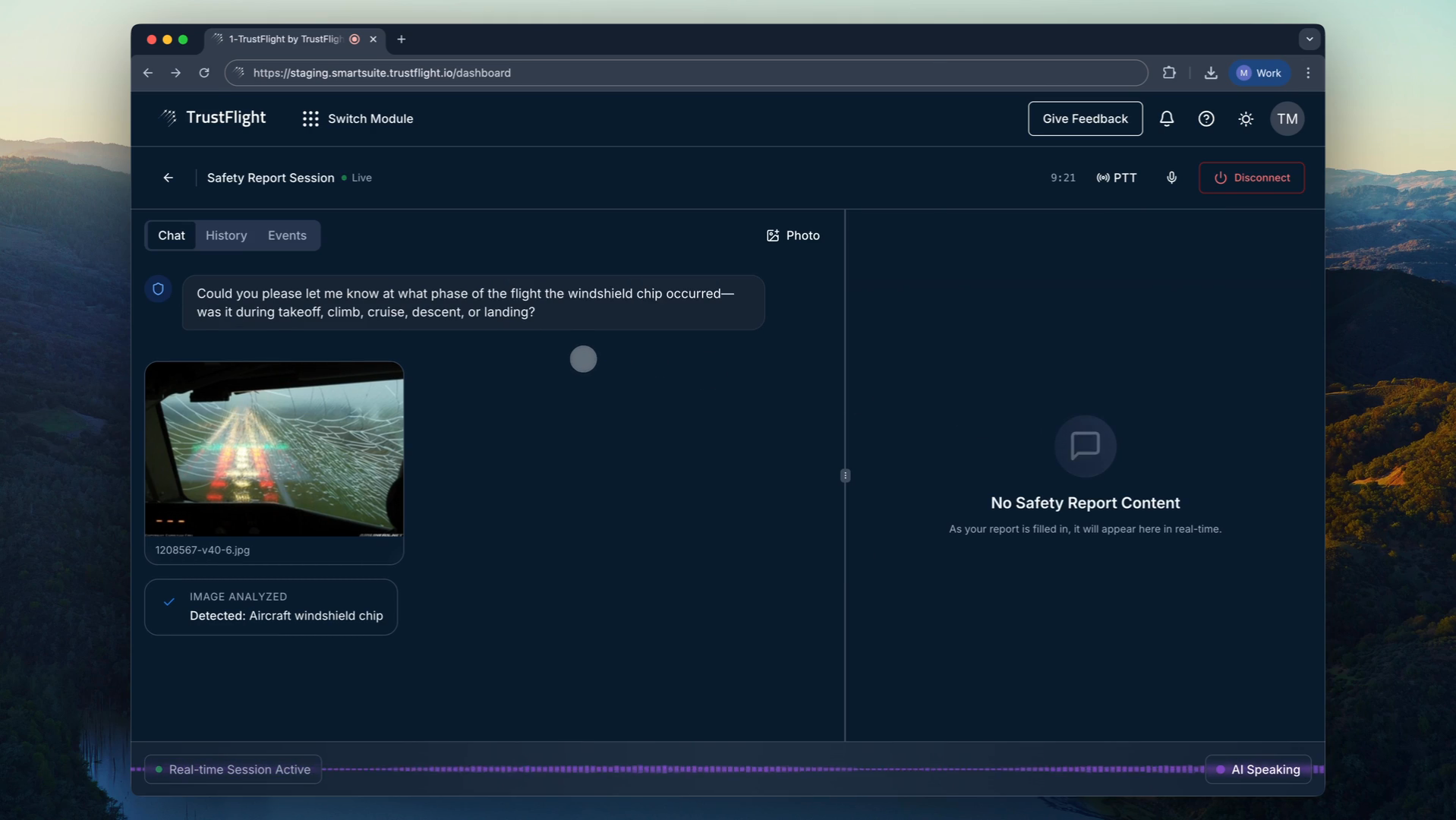
Task: Toggle the light/dark theme sun icon
Action: click(1245, 118)
